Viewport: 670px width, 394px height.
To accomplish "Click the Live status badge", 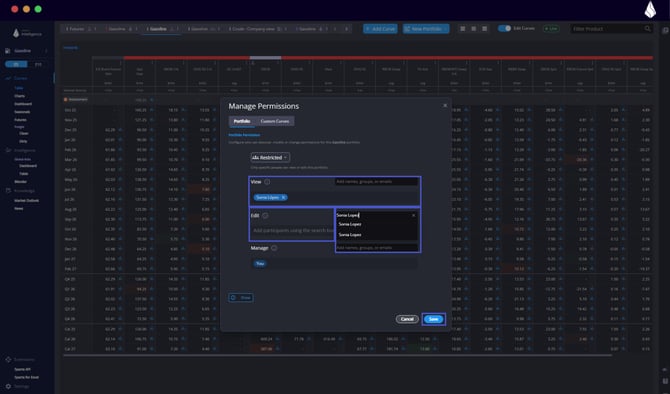I will pyautogui.click(x=551, y=29).
